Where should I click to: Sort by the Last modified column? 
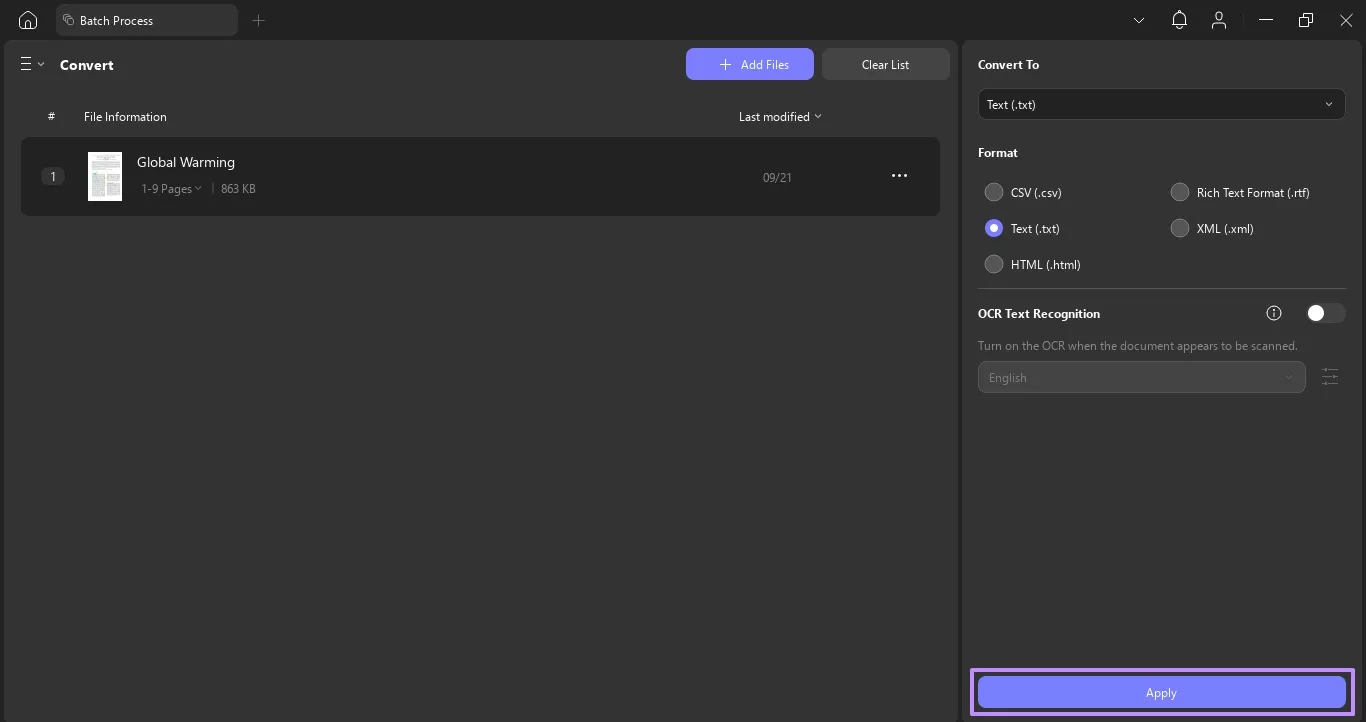[779, 117]
